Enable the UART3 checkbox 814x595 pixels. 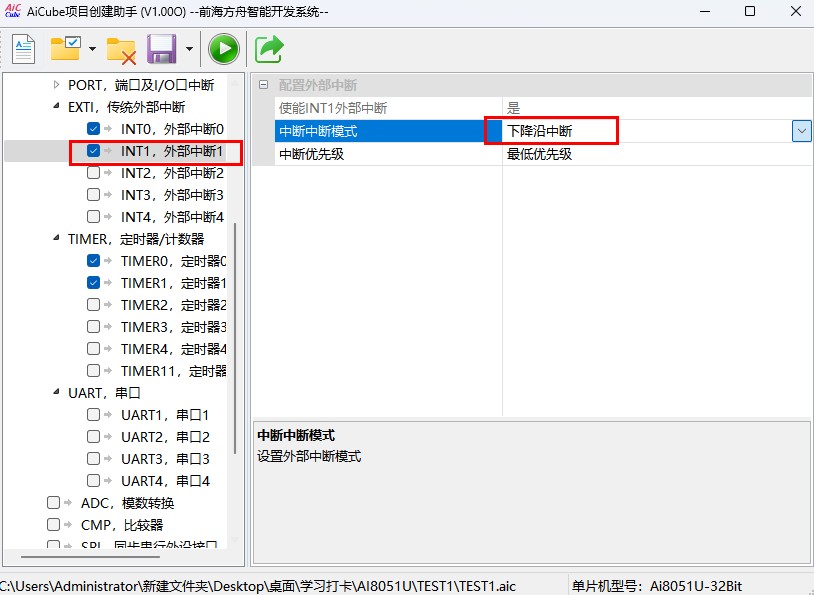tap(93, 458)
